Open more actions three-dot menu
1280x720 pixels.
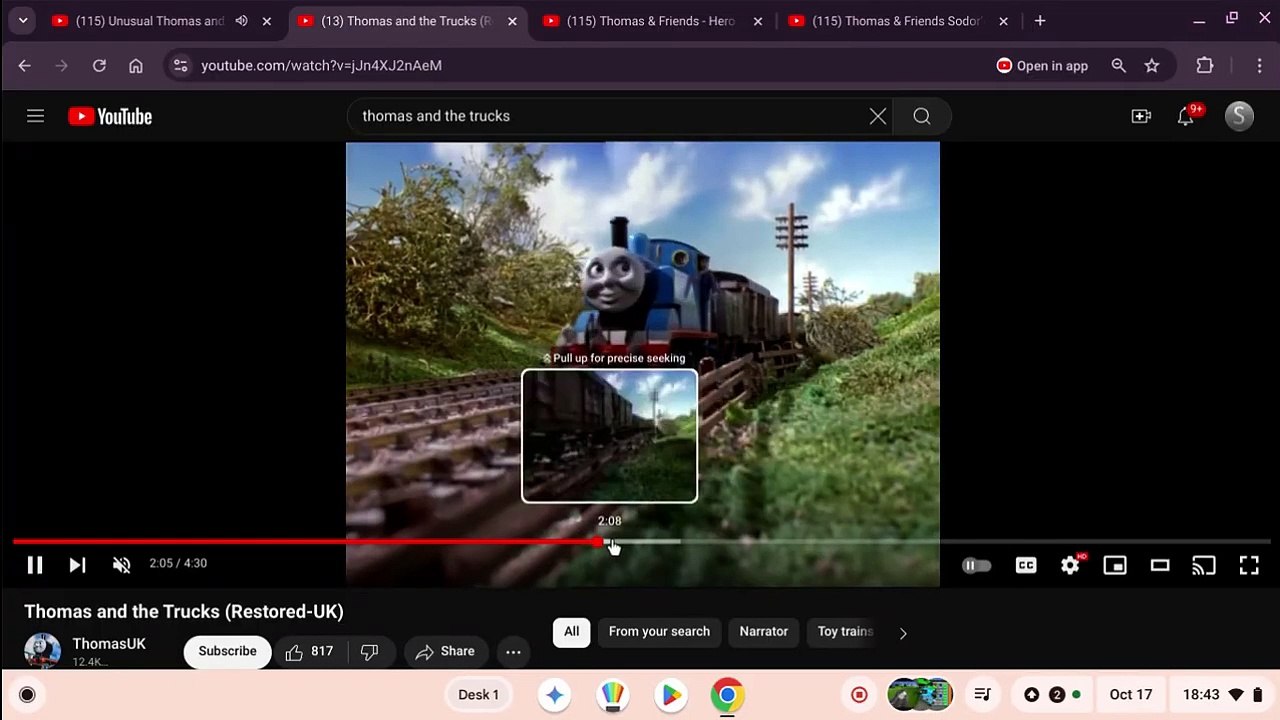click(513, 652)
